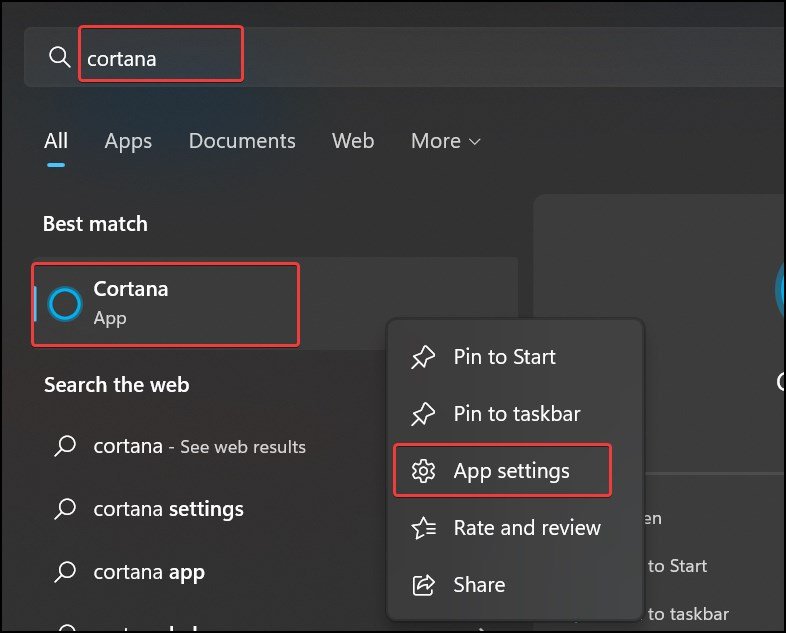Click search icon beside 'cortana app'
The height and width of the screenshot is (633, 786).
(65, 572)
